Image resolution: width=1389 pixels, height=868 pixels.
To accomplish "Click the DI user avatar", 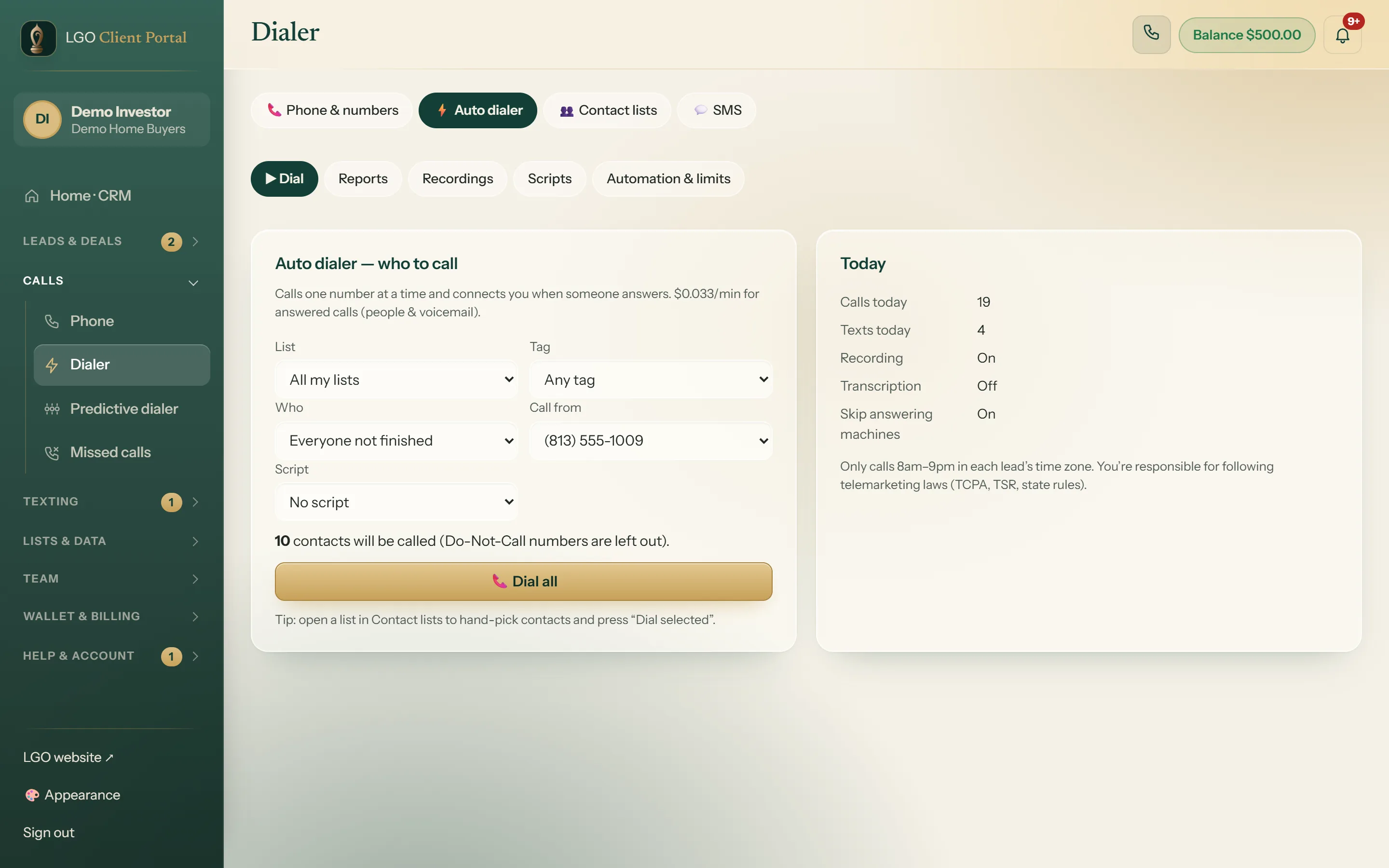I will tap(42, 120).
